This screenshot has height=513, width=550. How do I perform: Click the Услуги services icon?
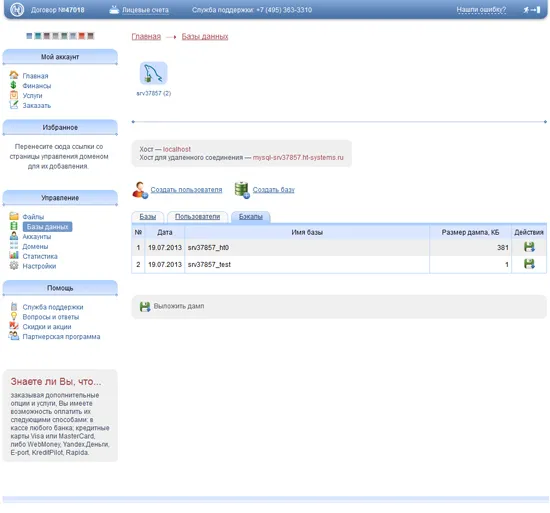[x=14, y=95]
